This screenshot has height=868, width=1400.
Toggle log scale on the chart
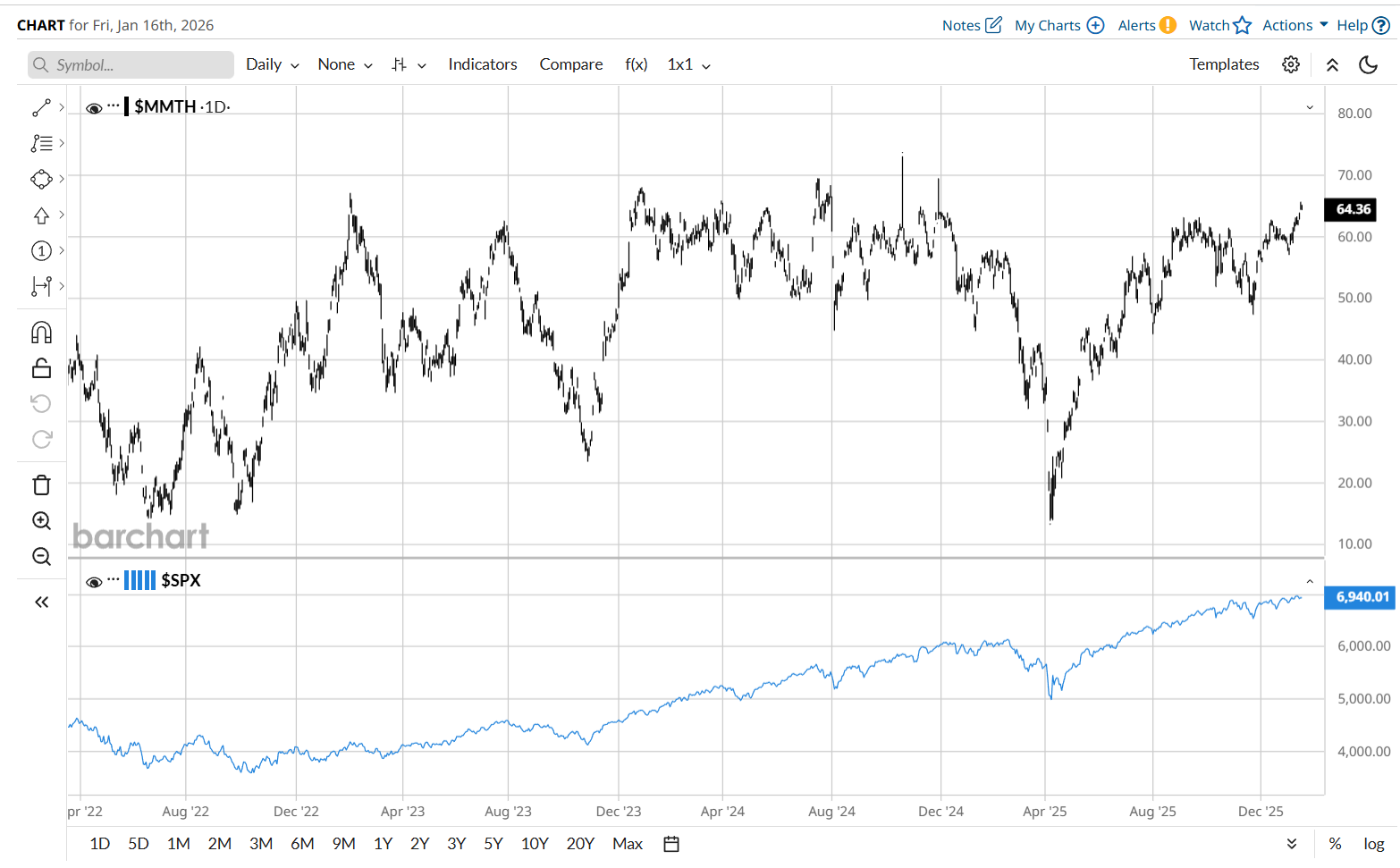point(1373,844)
